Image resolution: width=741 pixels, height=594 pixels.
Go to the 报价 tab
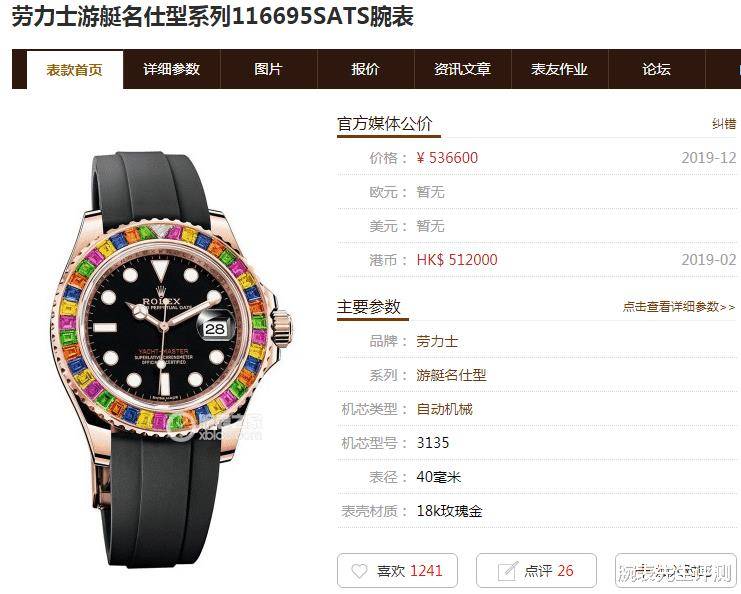365,69
